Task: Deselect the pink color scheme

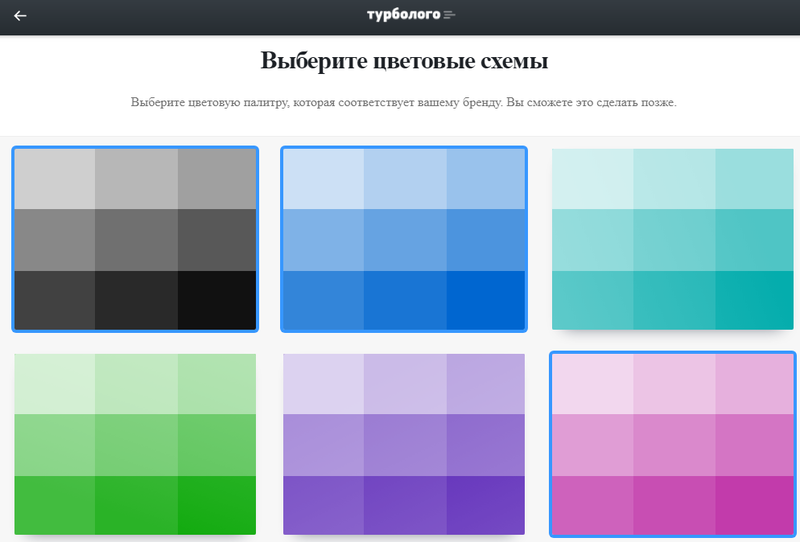Action: click(673, 444)
